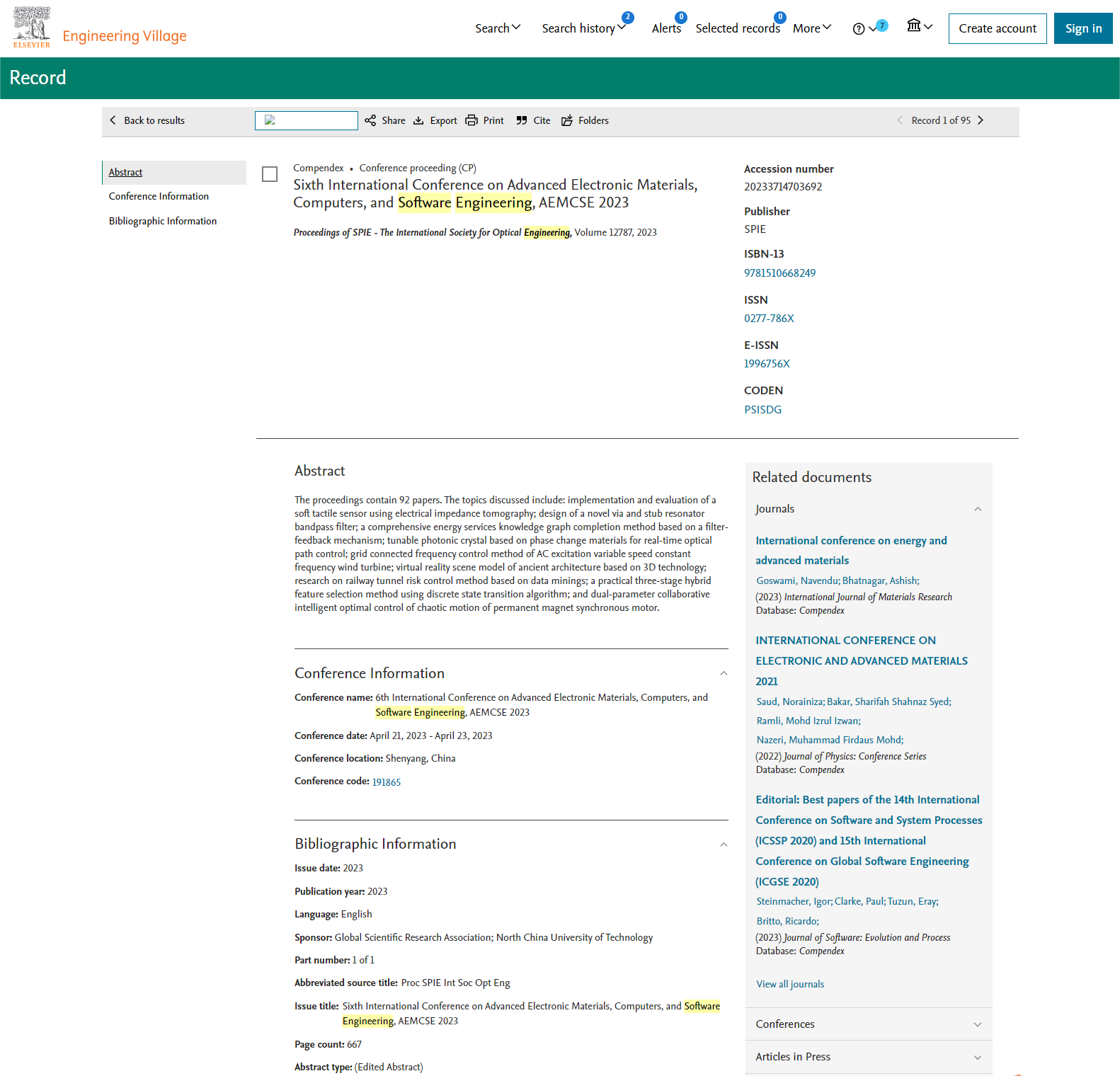Open Alerts in the top navigation
The width and height of the screenshot is (1120, 1076).
666,28
